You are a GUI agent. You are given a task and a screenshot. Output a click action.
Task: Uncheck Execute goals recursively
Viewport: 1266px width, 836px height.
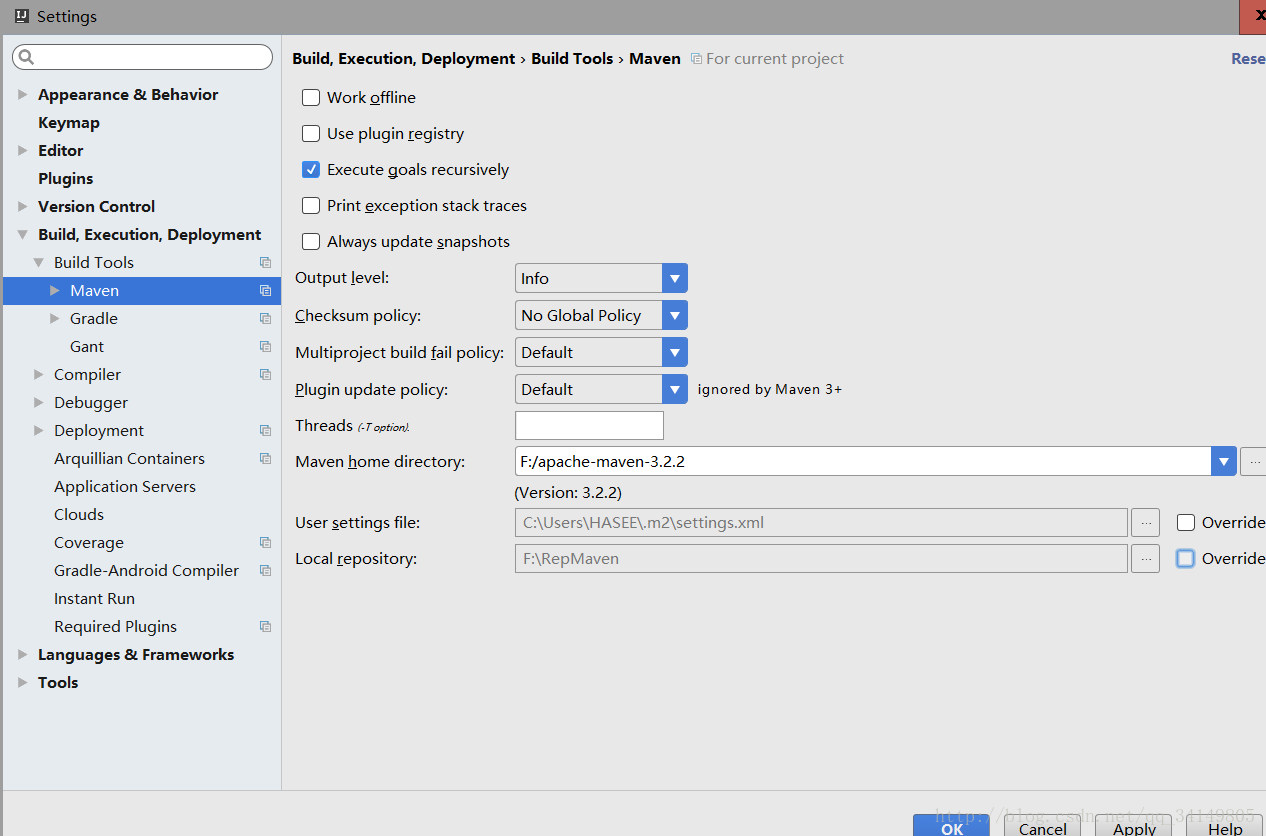[x=311, y=169]
